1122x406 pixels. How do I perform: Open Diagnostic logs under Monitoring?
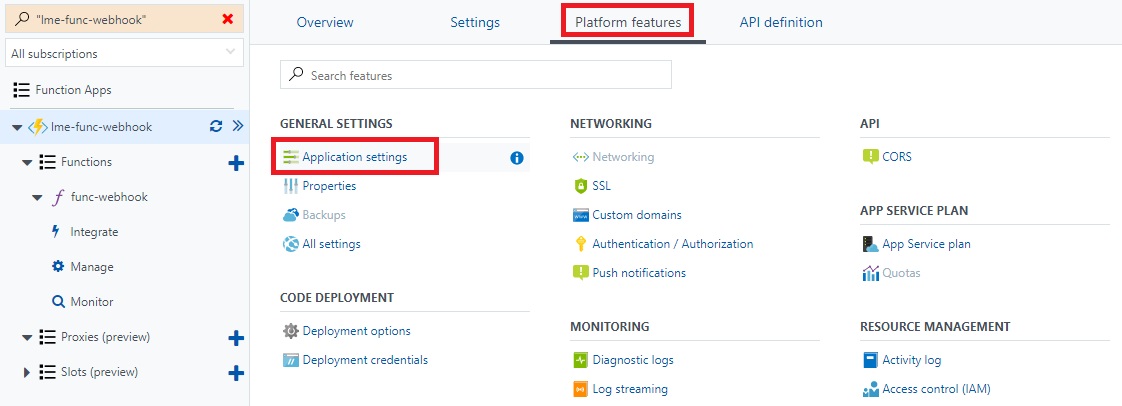click(x=633, y=360)
